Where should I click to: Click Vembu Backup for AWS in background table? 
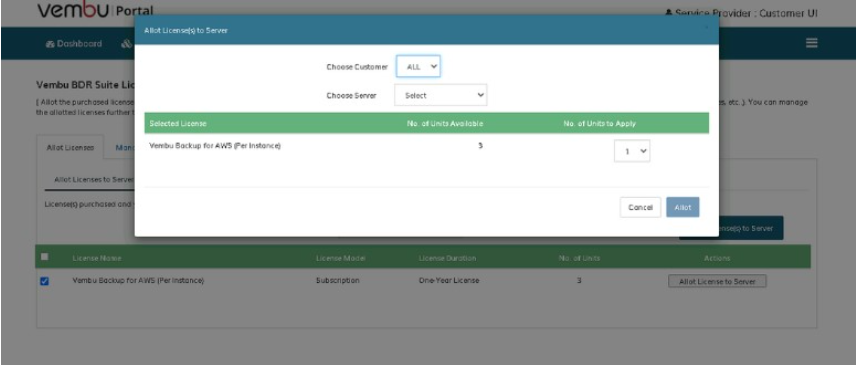pyautogui.click(x=138, y=280)
